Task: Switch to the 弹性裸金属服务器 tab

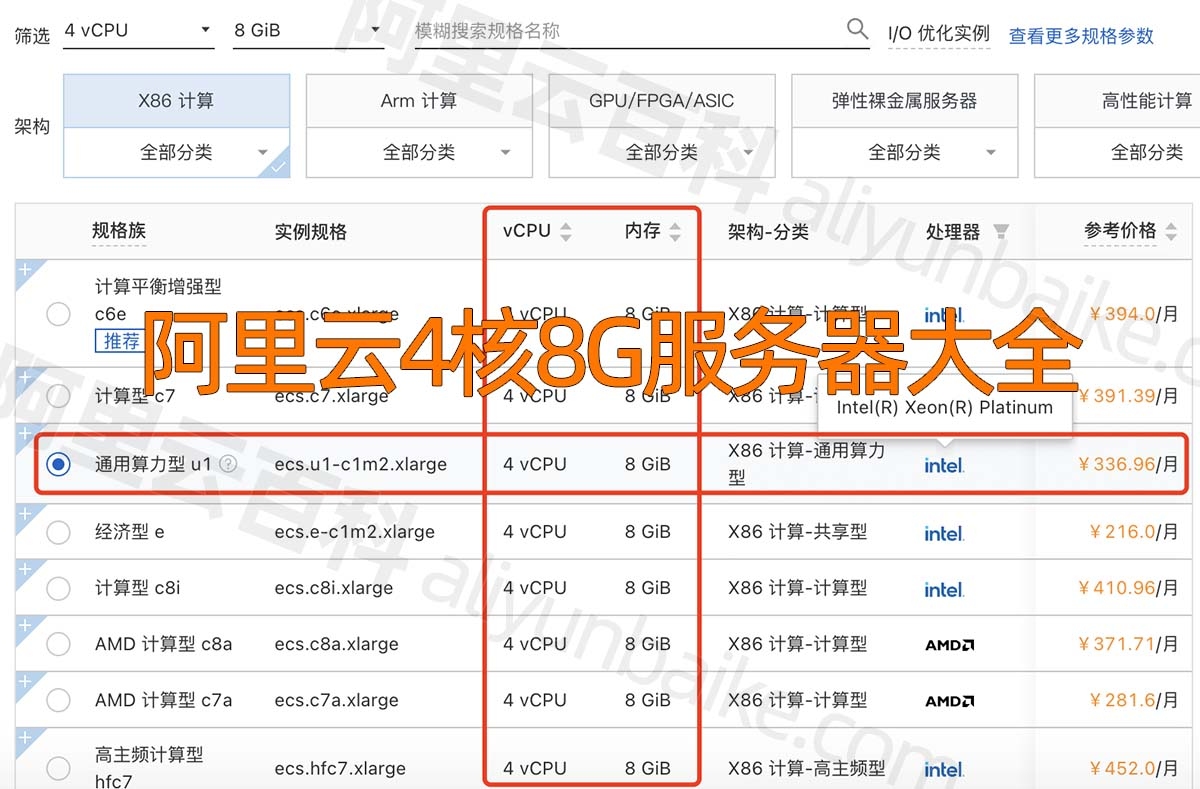Action: (x=904, y=99)
